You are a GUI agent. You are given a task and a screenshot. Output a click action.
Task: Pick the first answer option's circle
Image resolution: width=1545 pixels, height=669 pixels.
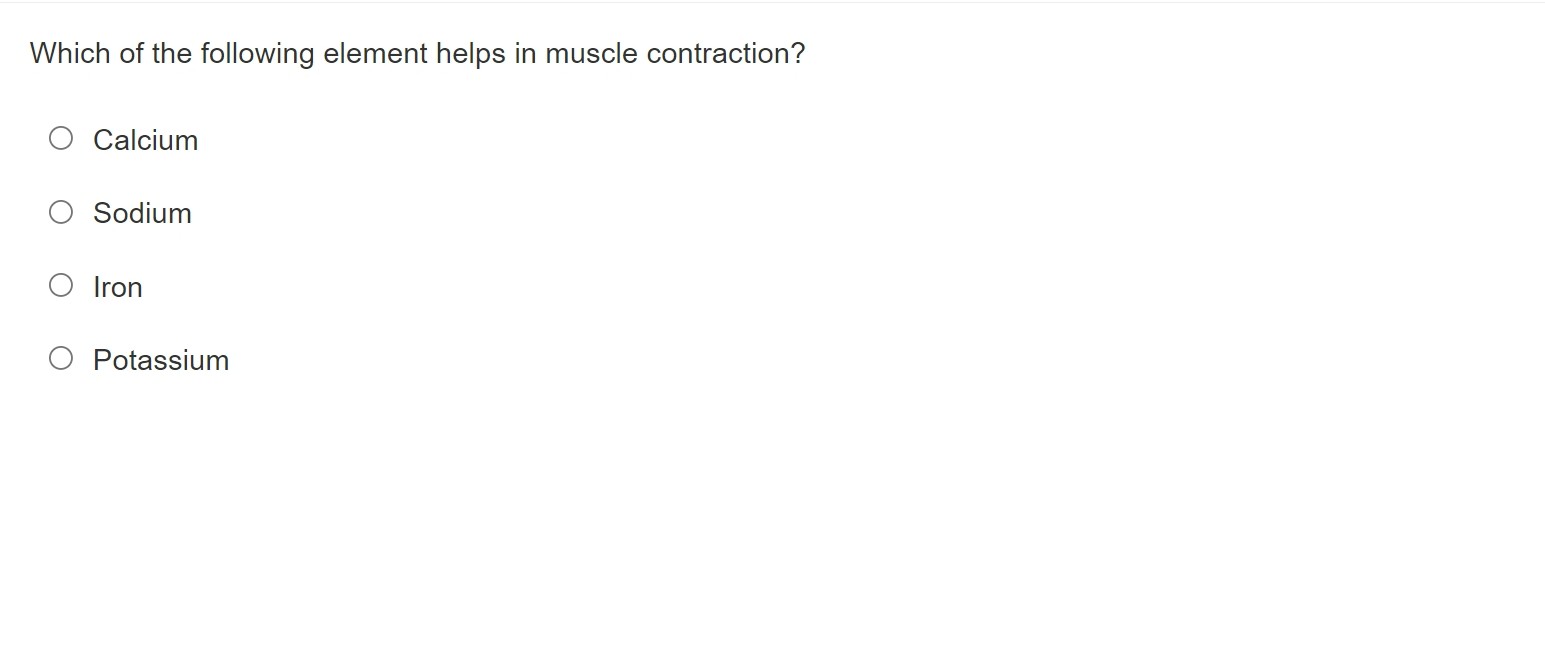(x=61, y=138)
